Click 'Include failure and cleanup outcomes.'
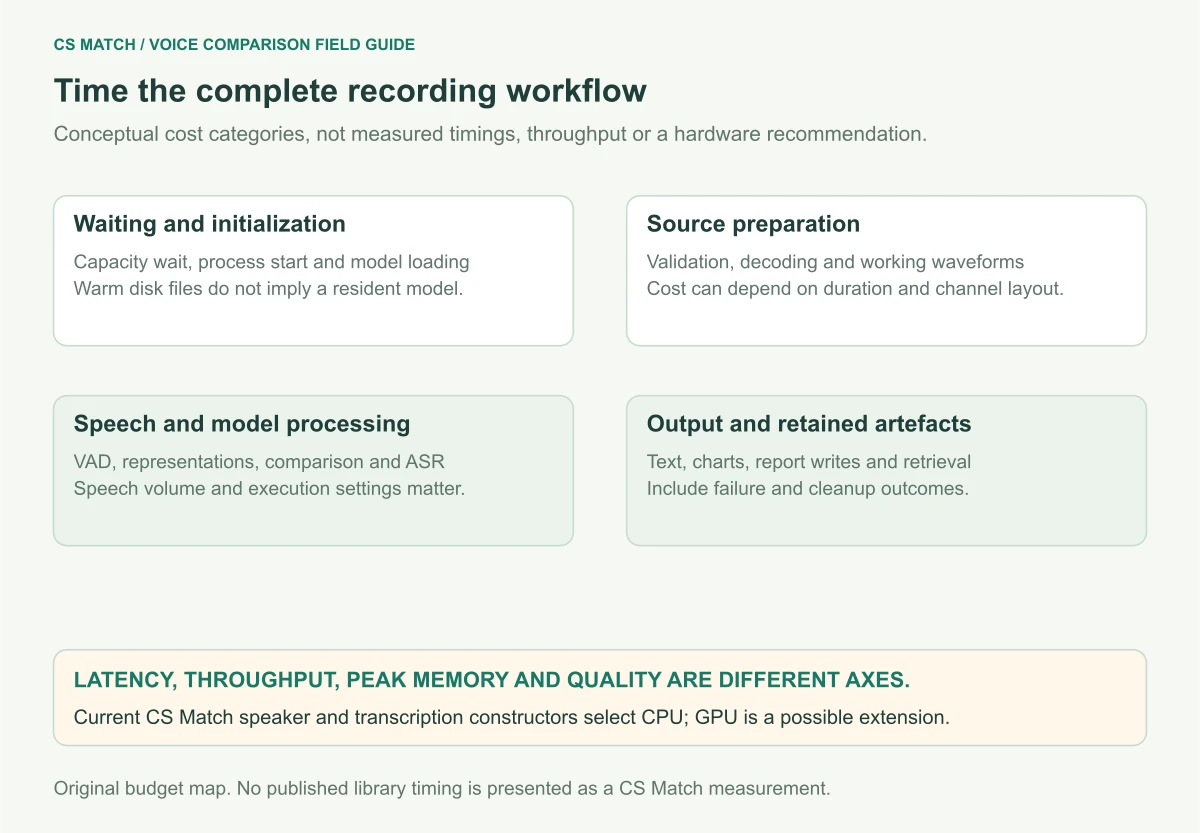Viewport: 1200px width, 833px height. (808, 488)
